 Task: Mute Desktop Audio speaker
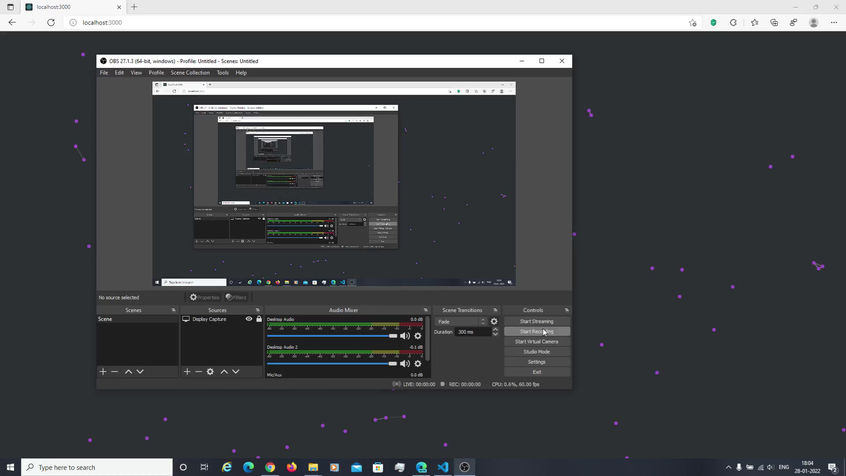pos(405,336)
